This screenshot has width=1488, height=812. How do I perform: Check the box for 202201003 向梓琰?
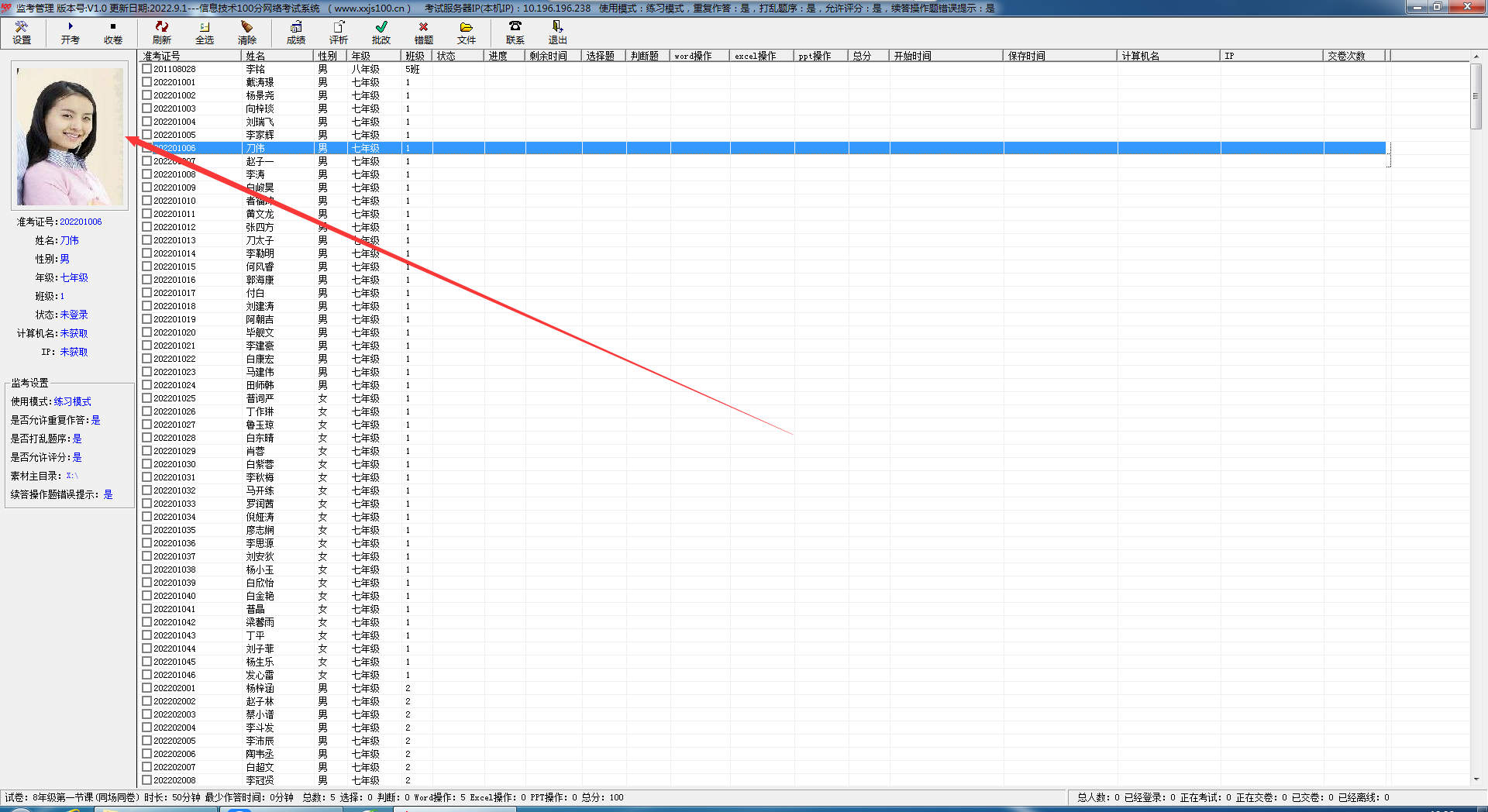click(x=147, y=108)
